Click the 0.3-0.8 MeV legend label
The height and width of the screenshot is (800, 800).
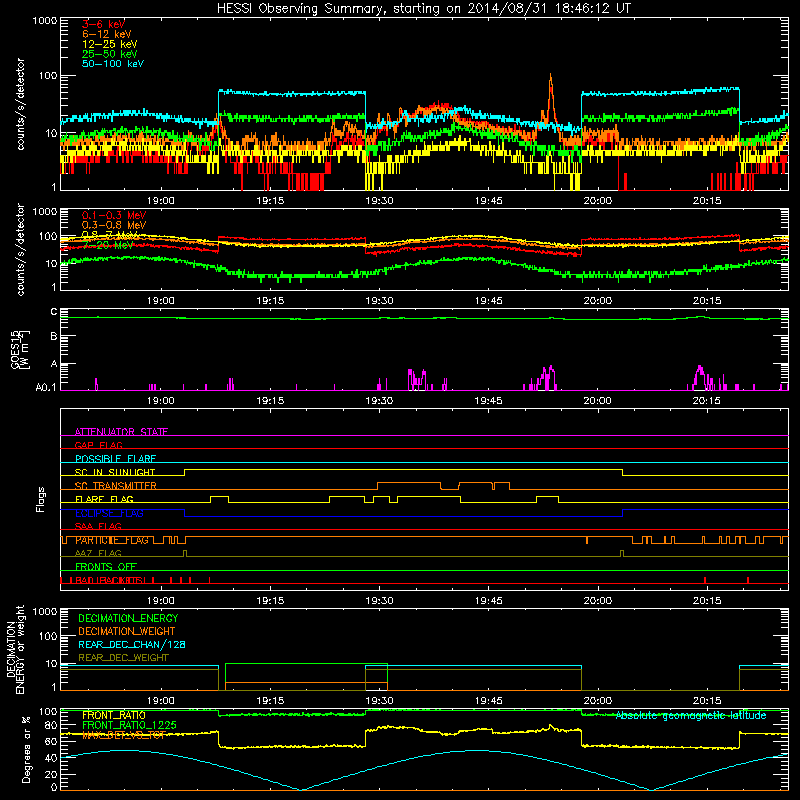pos(114,225)
